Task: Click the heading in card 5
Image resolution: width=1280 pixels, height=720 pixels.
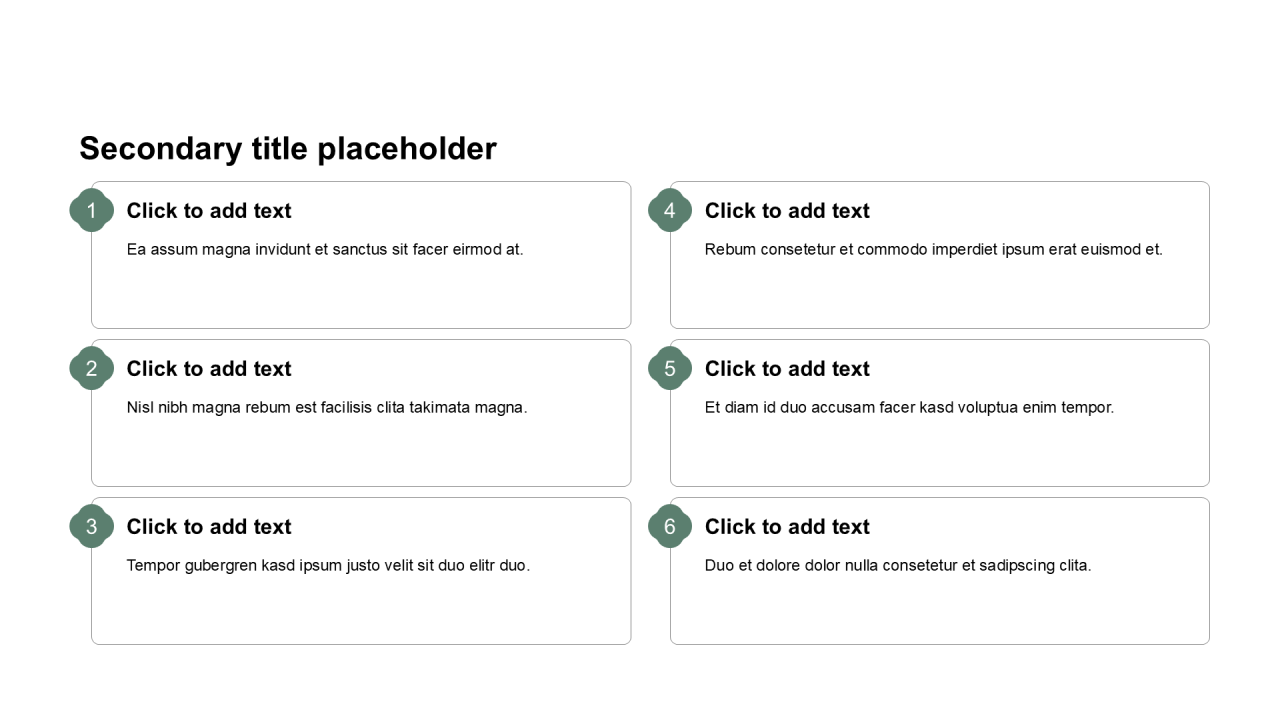Action: click(x=787, y=369)
